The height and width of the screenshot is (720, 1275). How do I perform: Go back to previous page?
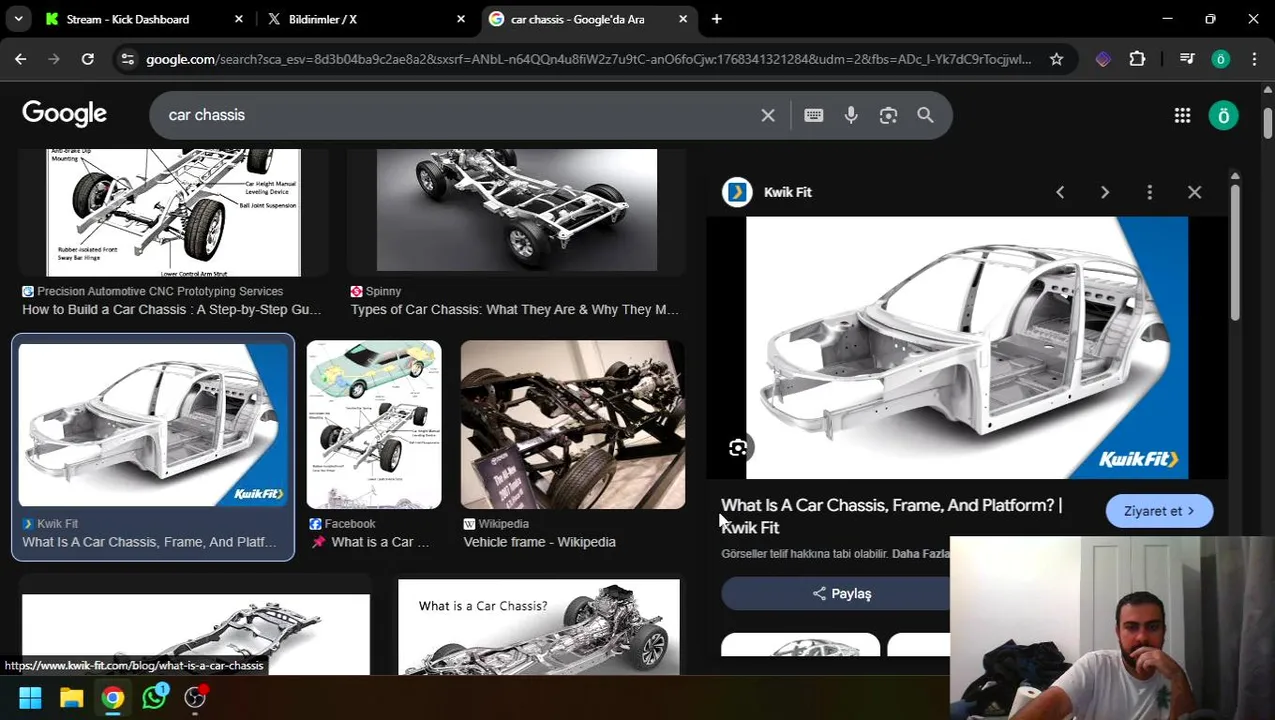point(20,59)
